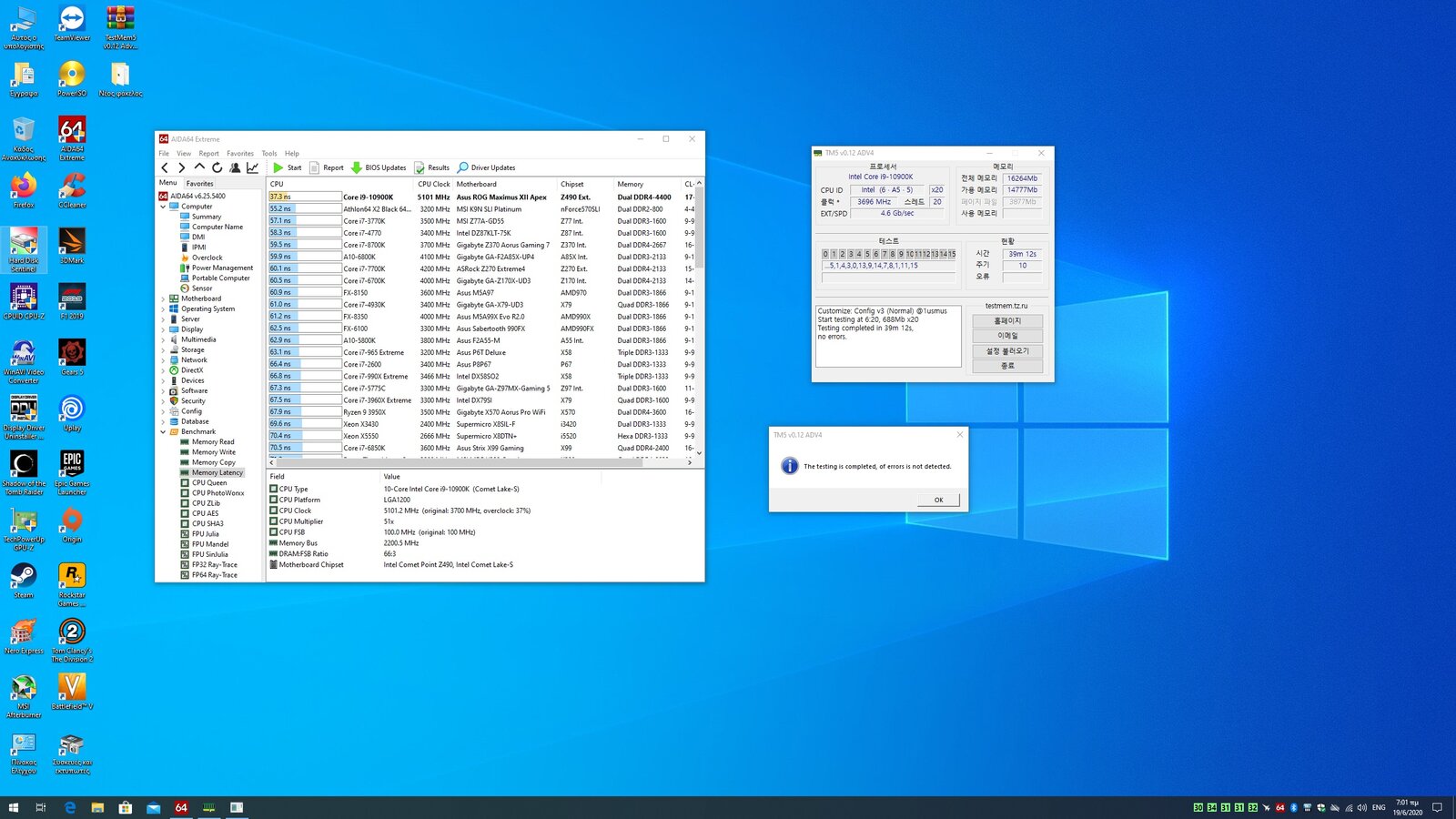Open the Tools menu in AIDA64
Image resolution: width=1456 pixels, height=819 pixels.
(x=269, y=153)
